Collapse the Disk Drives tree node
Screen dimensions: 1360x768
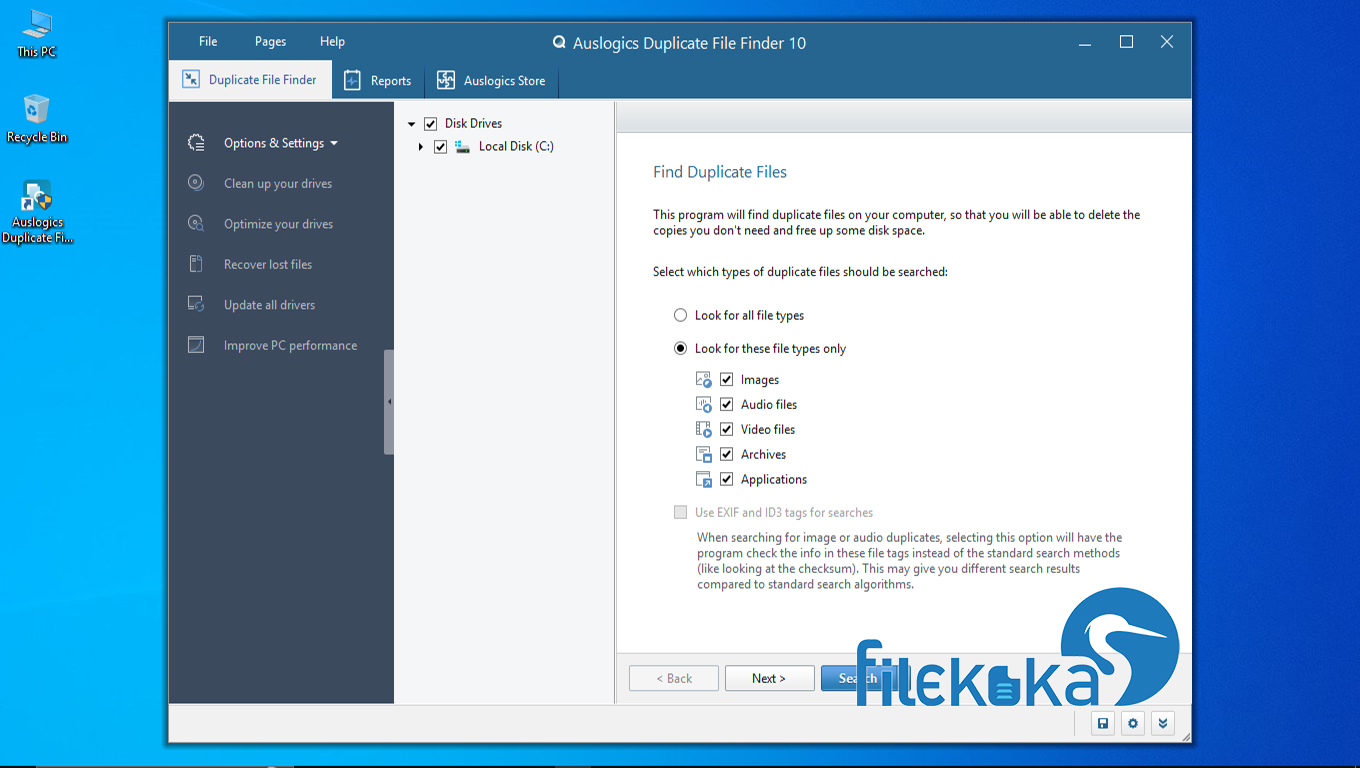411,124
